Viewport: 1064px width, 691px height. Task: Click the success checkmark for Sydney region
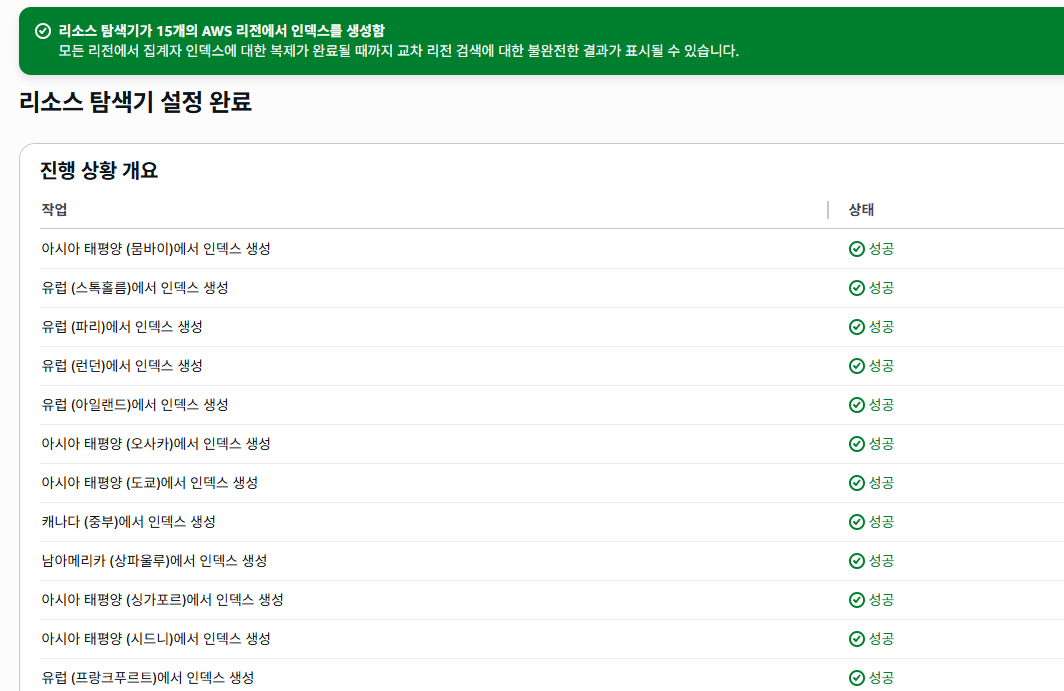(857, 638)
